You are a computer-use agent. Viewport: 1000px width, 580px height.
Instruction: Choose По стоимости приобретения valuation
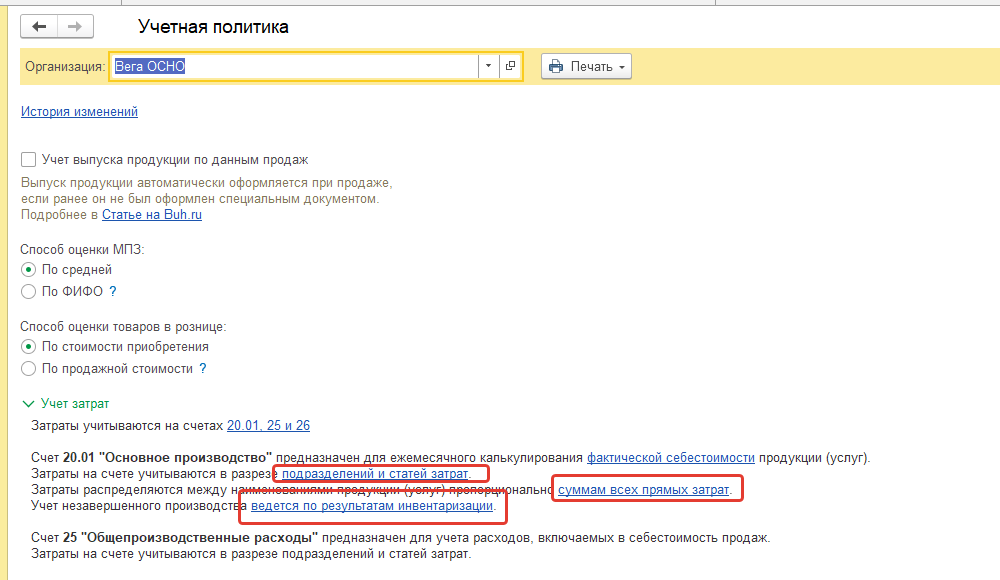29,347
